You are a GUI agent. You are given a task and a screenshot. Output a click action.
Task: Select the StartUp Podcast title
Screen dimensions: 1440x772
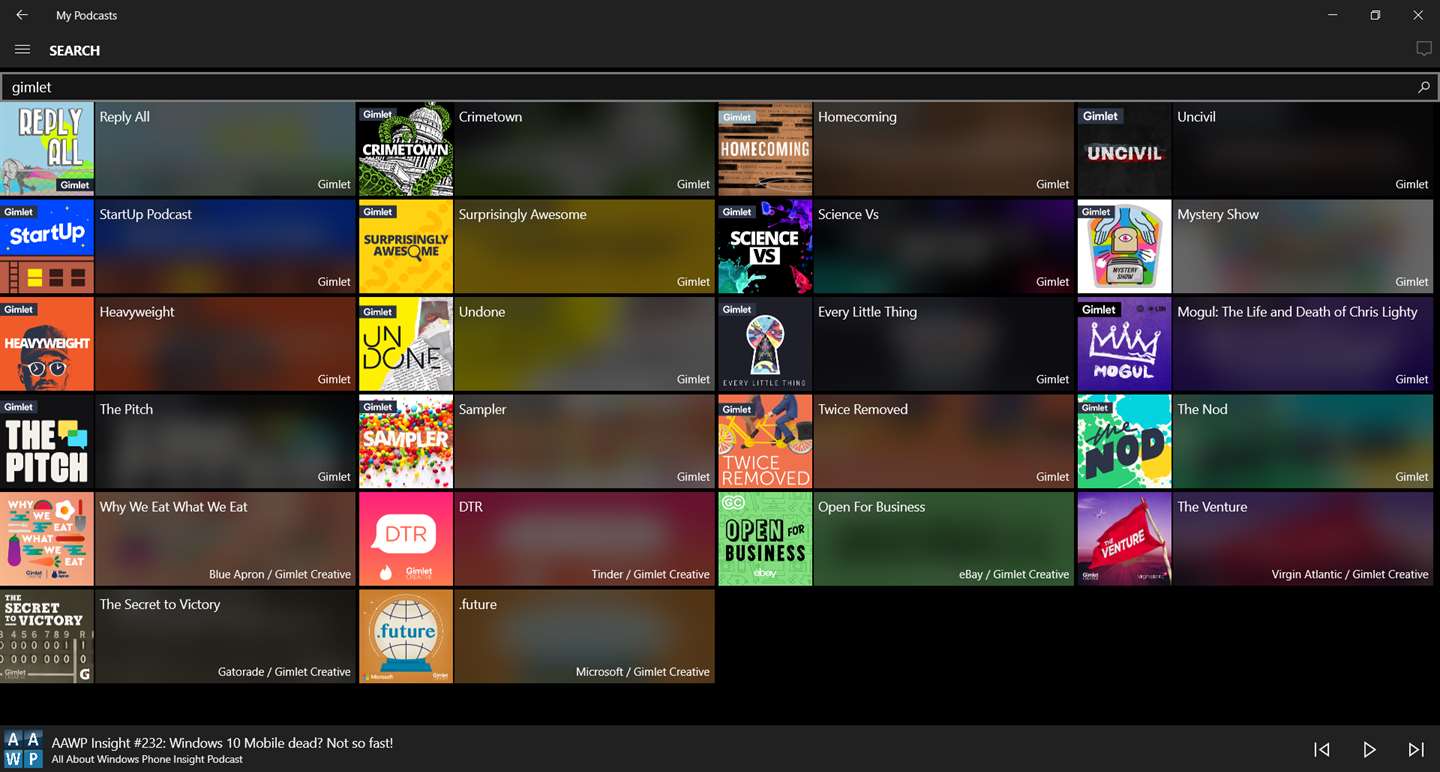coord(145,214)
